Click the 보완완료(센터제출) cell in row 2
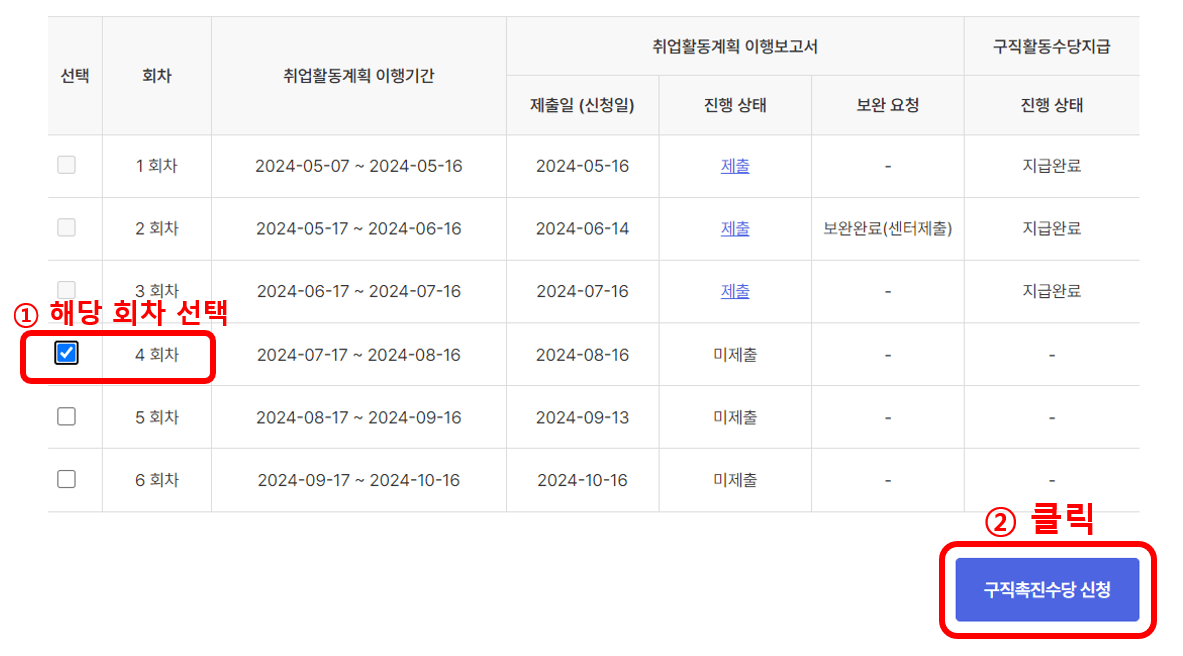 886,228
